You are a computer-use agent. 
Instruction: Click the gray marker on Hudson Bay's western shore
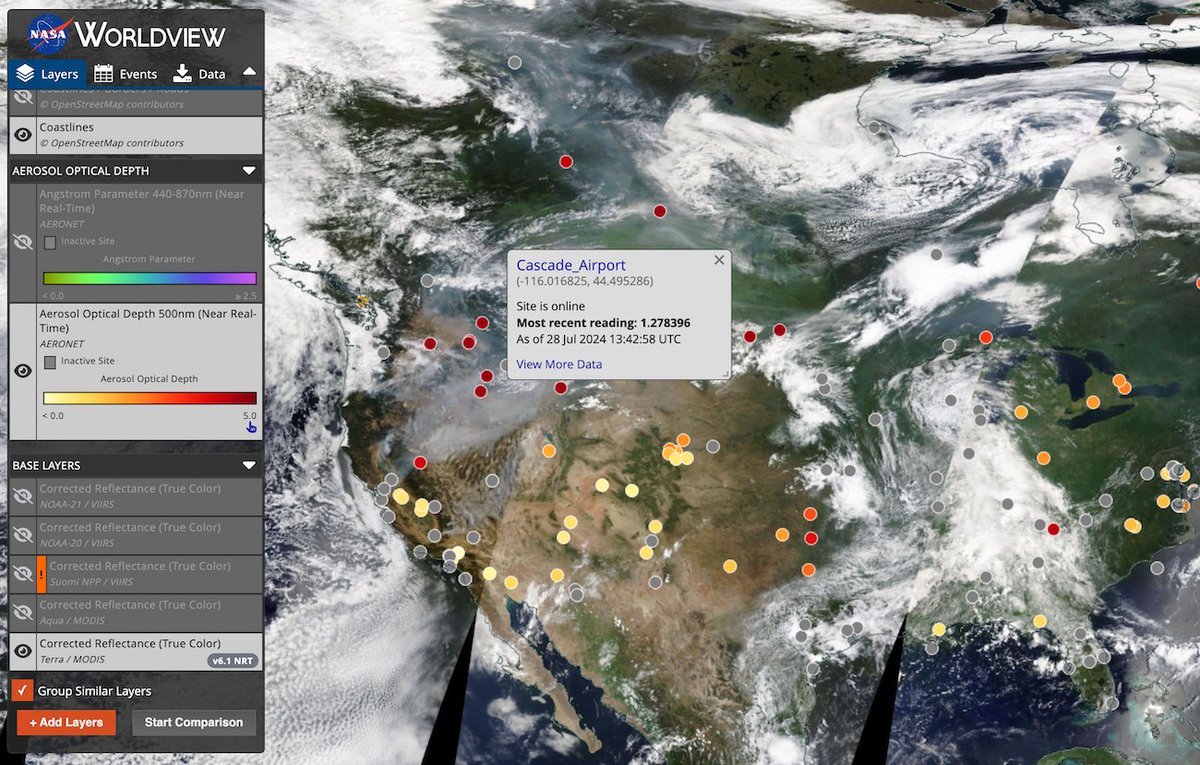coord(874,127)
